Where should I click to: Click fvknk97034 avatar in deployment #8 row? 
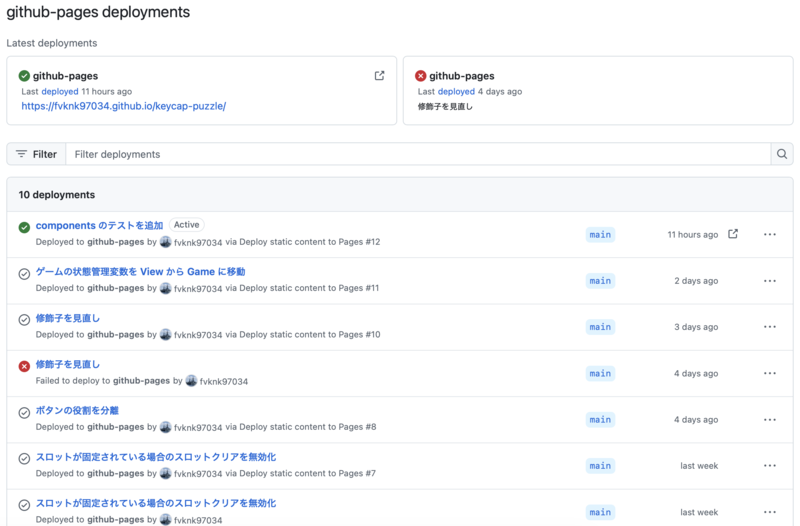pyautogui.click(x=165, y=427)
